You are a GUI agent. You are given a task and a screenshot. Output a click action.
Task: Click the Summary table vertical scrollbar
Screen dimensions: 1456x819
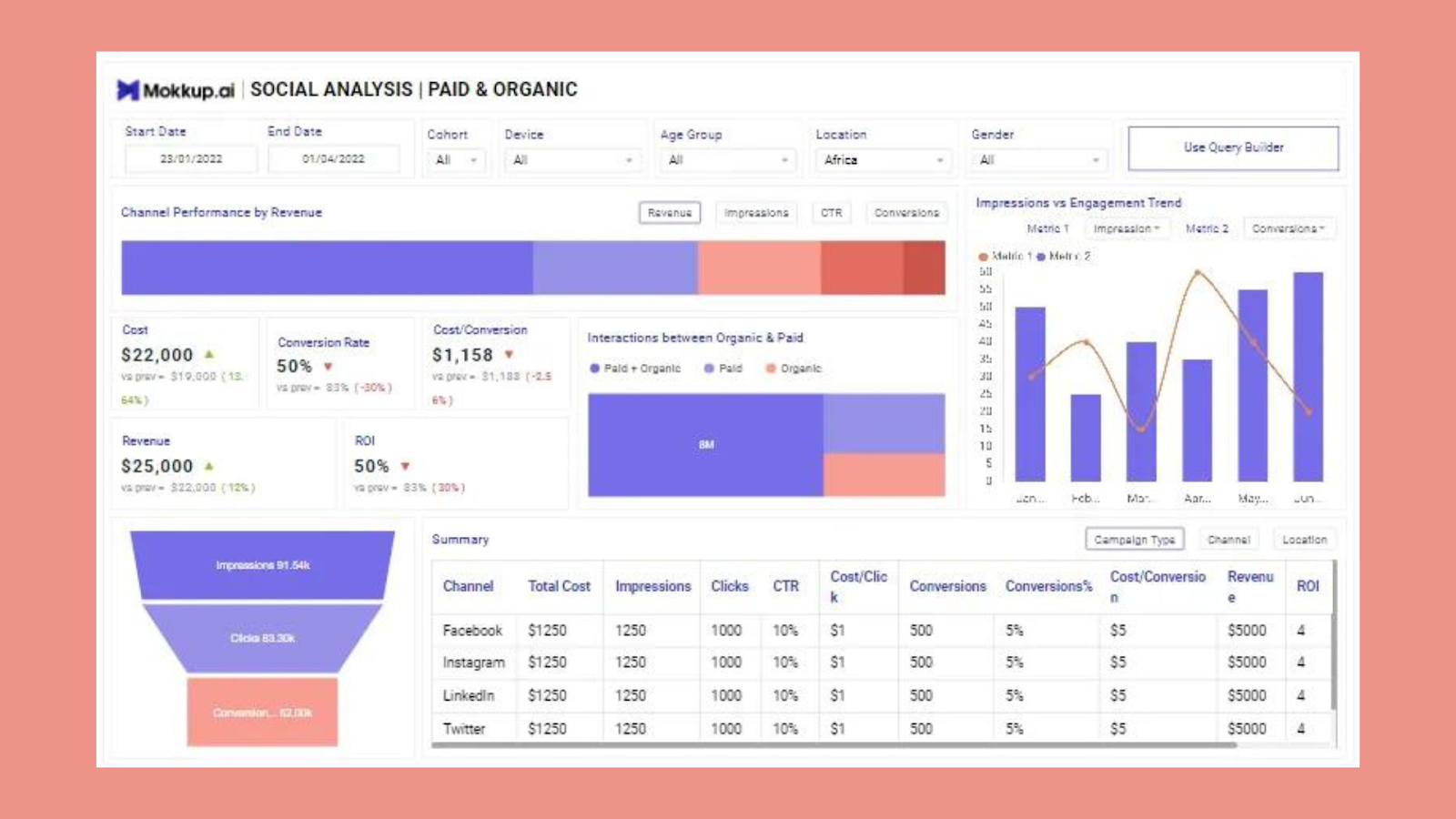pos(1334,635)
